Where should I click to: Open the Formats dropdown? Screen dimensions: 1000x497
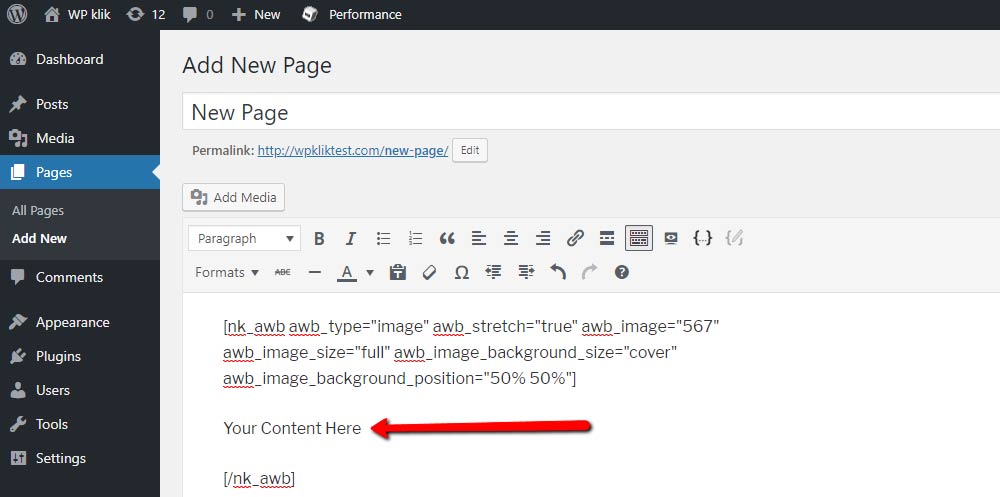point(227,272)
